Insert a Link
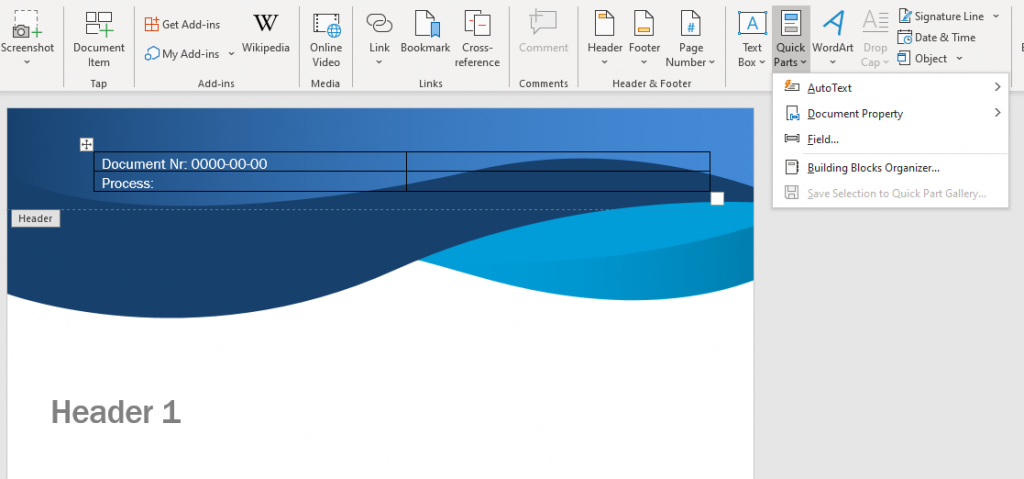The width and height of the screenshot is (1024, 479). click(379, 38)
